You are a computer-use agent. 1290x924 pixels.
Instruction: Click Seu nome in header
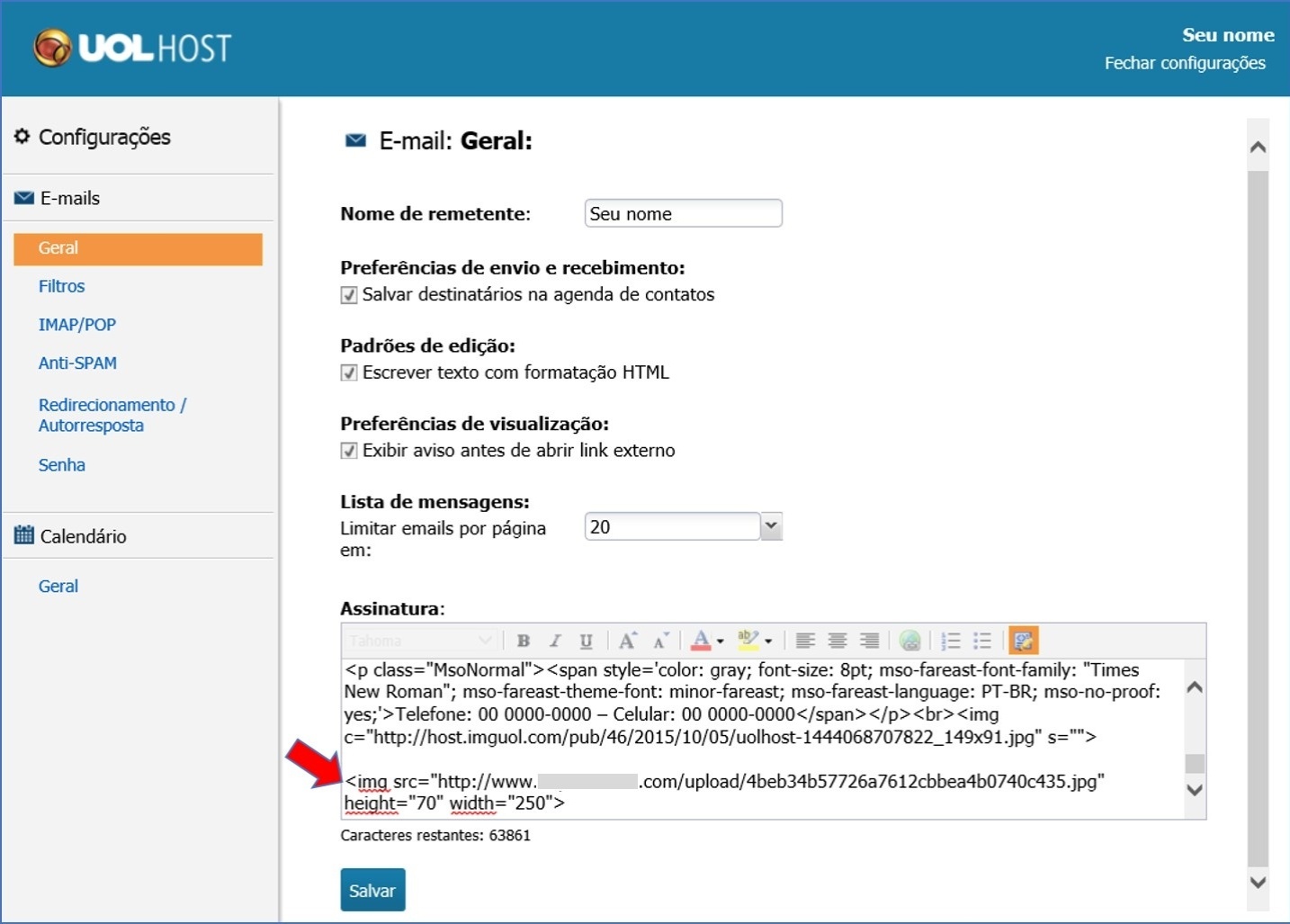pyautogui.click(x=1228, y=35)
